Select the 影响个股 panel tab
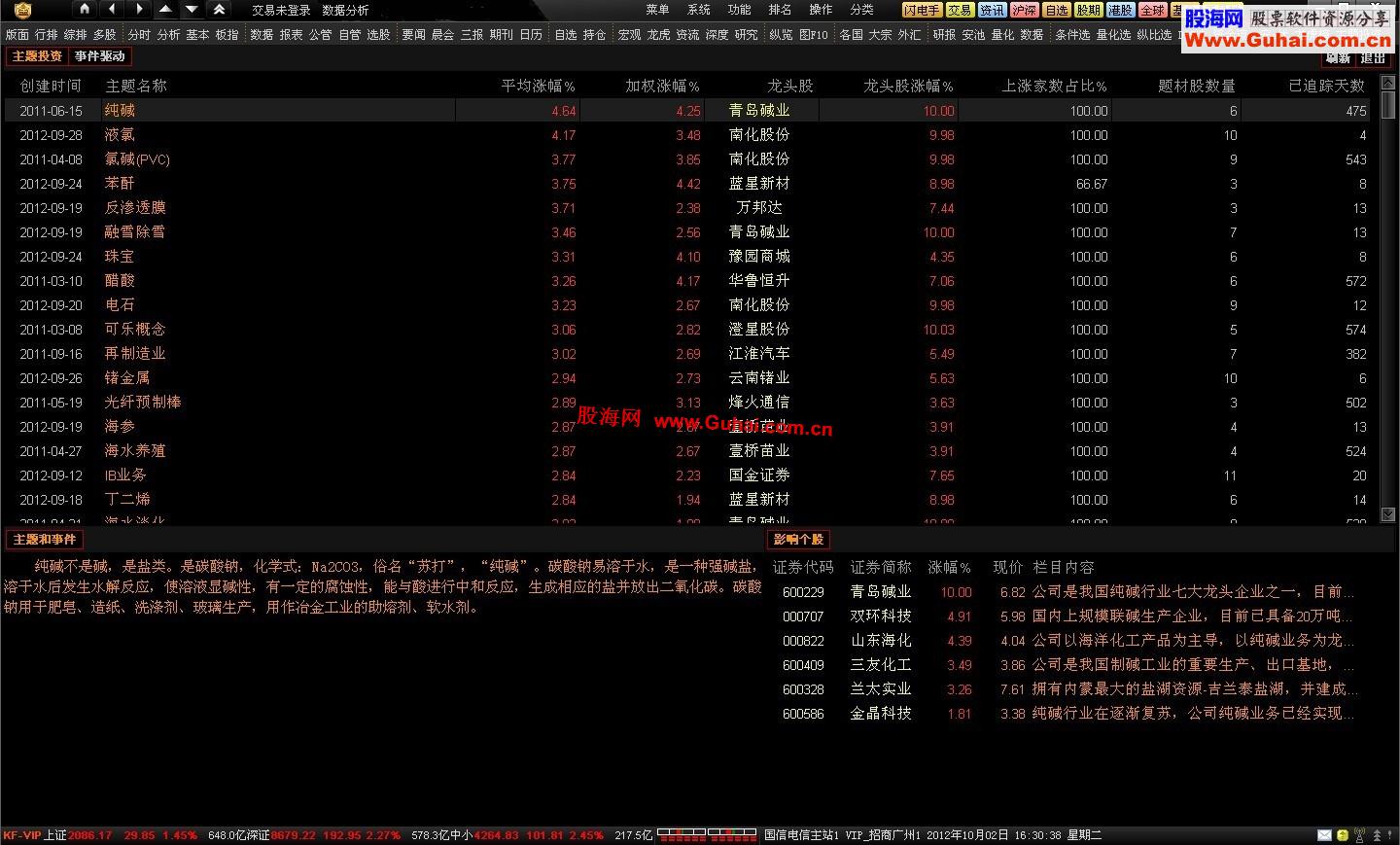1400x845 pixels. click(798, 539)
